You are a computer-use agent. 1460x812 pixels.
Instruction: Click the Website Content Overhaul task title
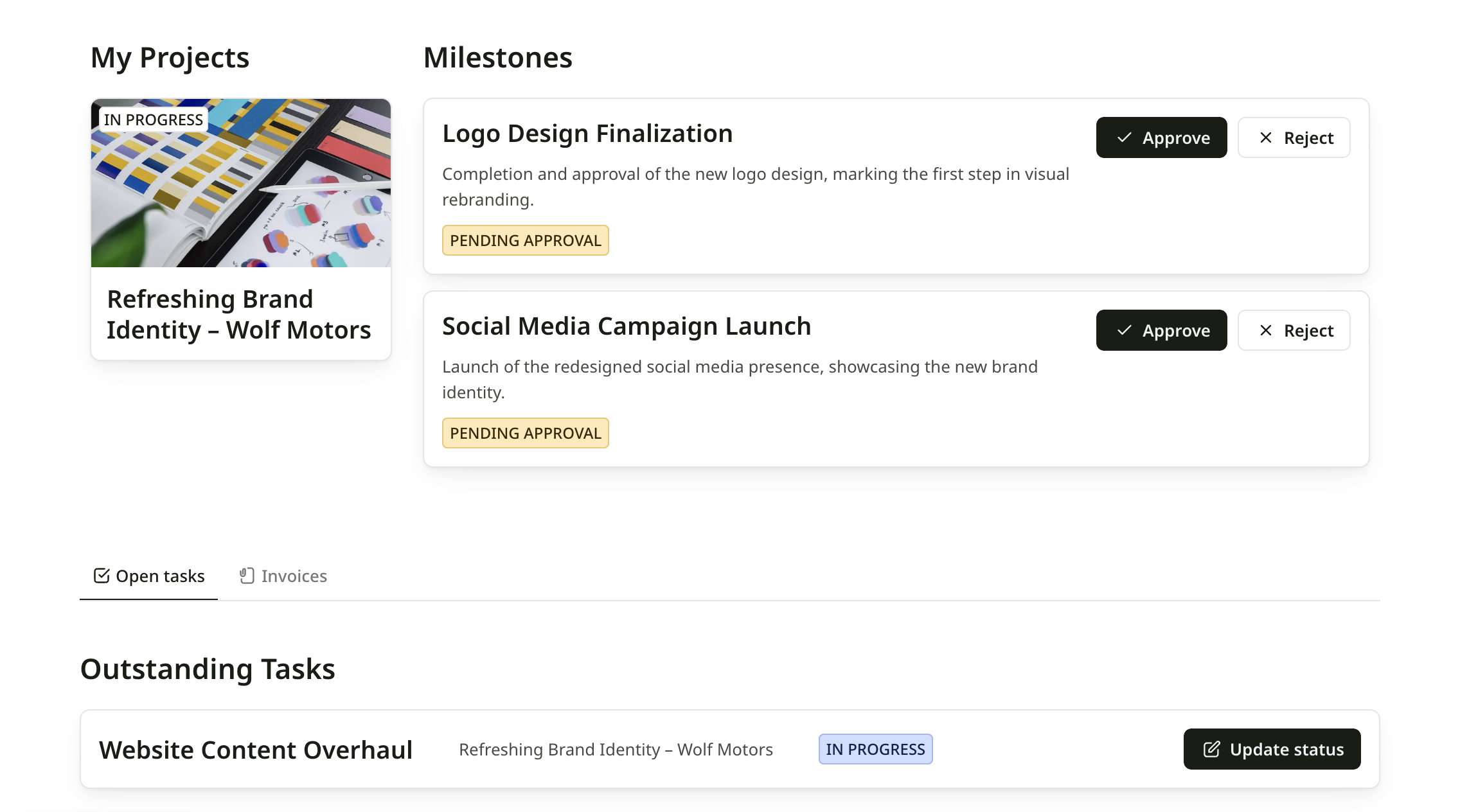coord(256,750)
